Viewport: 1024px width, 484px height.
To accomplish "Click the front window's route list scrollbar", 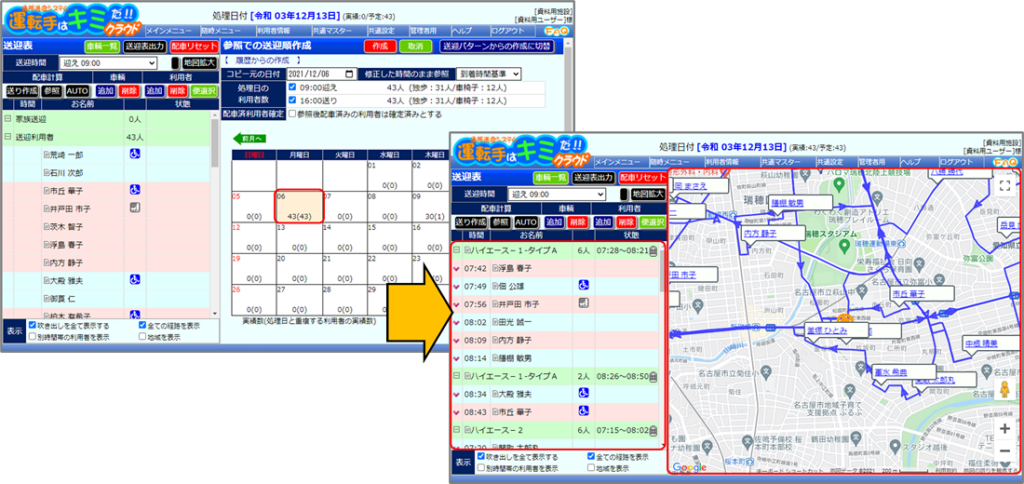I will [662, 346].
